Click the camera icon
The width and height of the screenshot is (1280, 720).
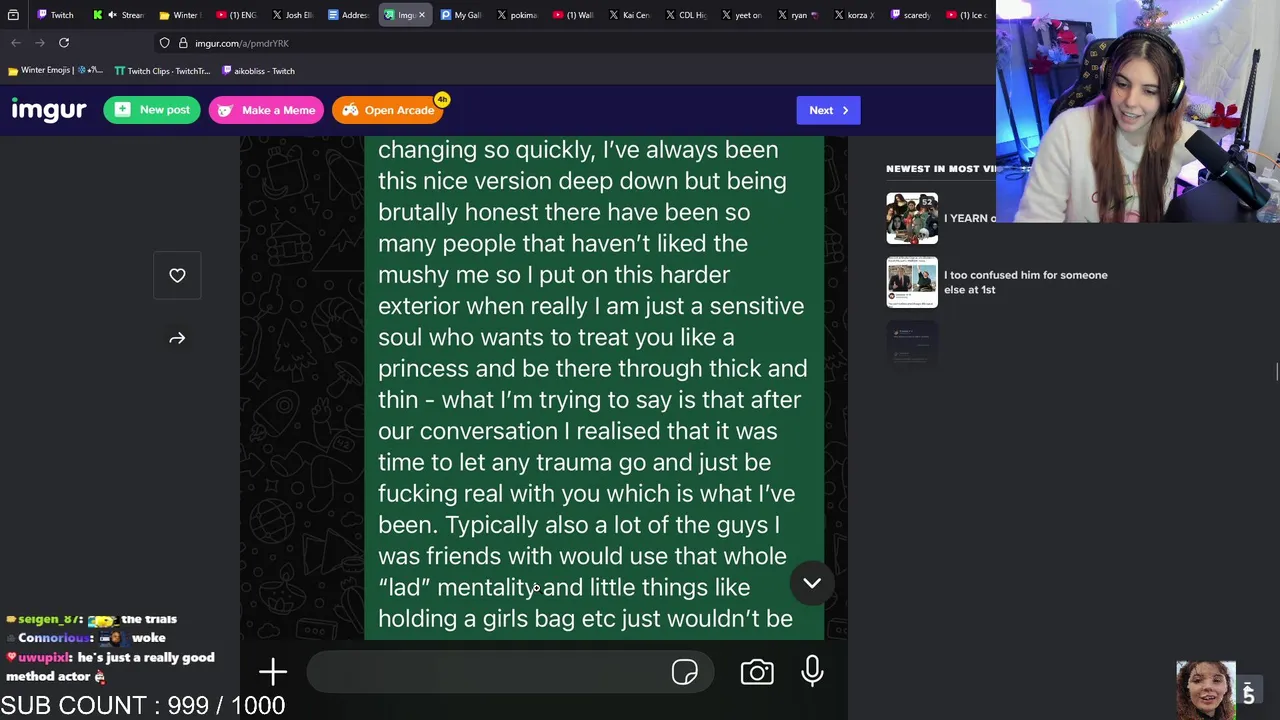pos(757,672)
